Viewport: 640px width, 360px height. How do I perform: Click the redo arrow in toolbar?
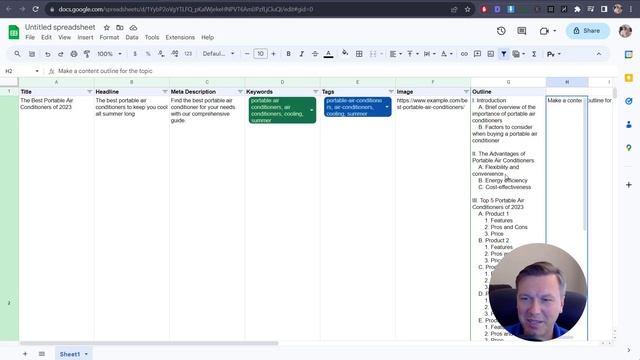click(x=60, y=54)
